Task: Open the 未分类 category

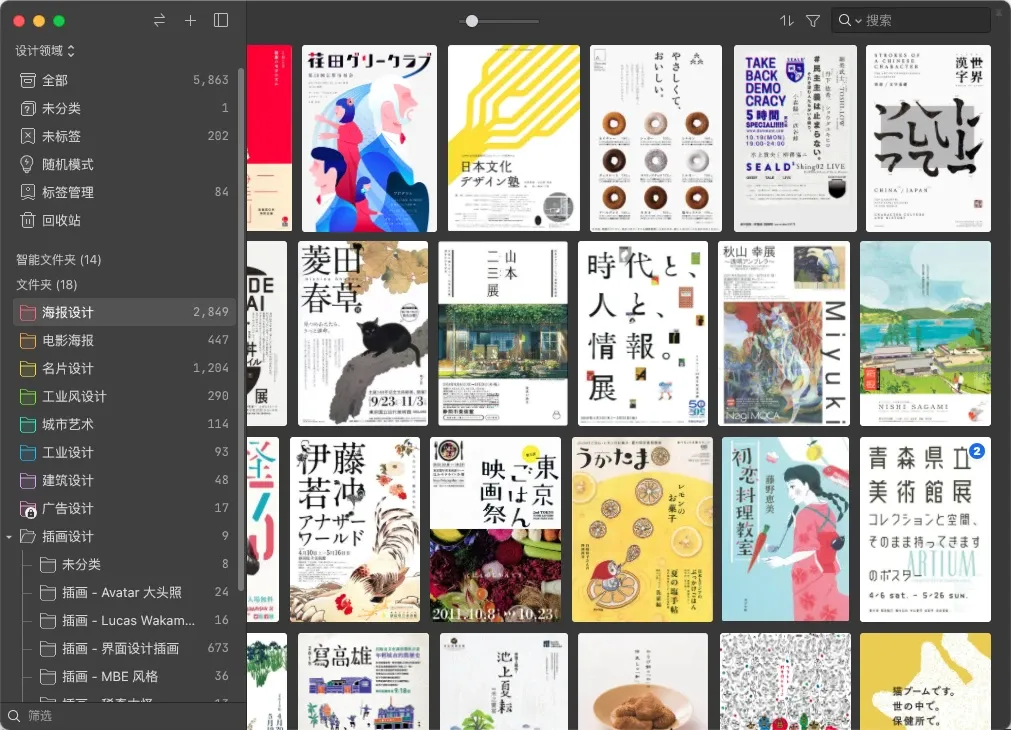Action: coord(124,108)
